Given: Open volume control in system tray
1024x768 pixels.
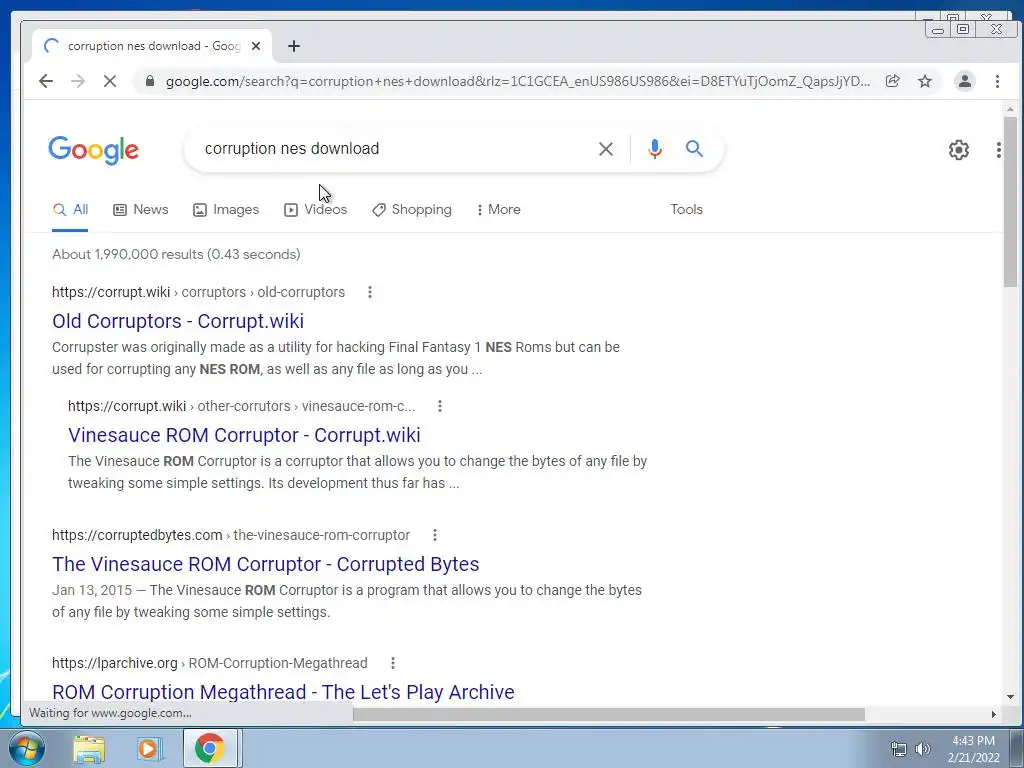Looking at the screenshot, I should point(922,749).
